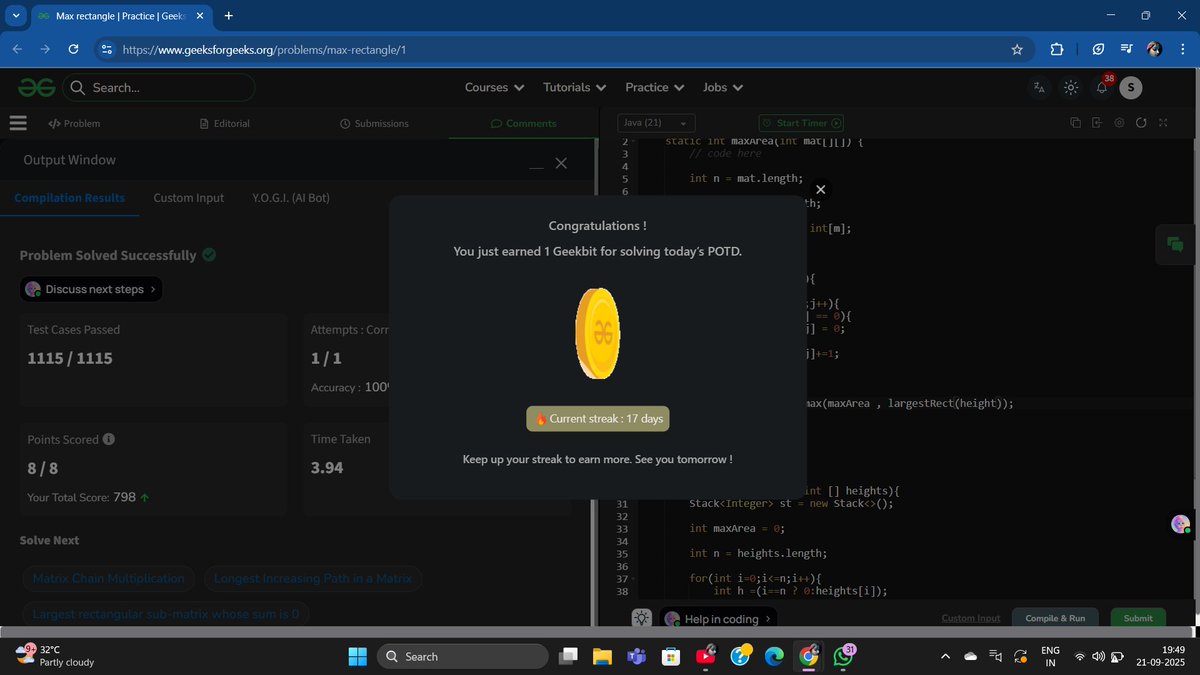Open the green chat bubble widget

pos(1175,243)
